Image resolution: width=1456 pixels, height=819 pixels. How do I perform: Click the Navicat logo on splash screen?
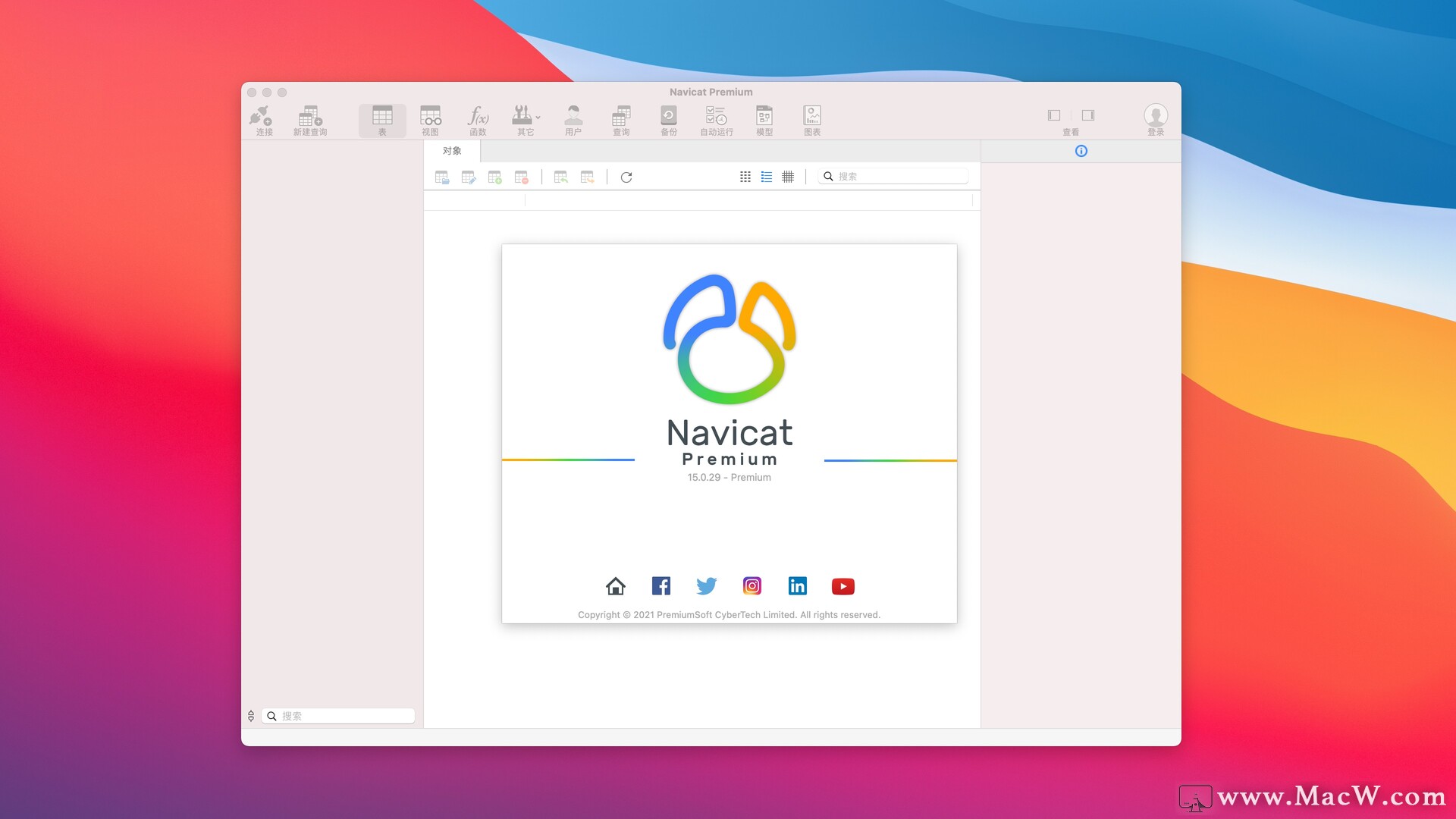pyautogui.click(x=730, y=339)
